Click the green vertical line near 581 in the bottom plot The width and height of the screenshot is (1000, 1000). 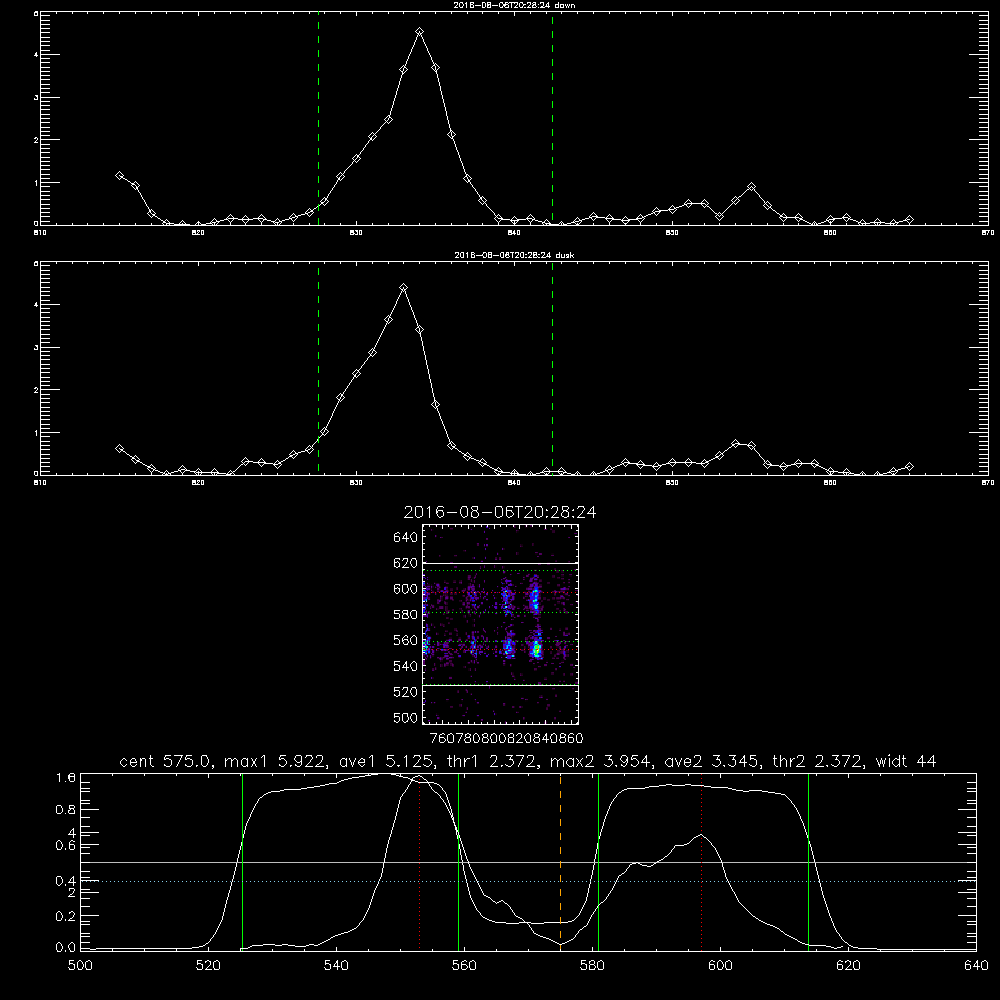[x=598, y=862]
